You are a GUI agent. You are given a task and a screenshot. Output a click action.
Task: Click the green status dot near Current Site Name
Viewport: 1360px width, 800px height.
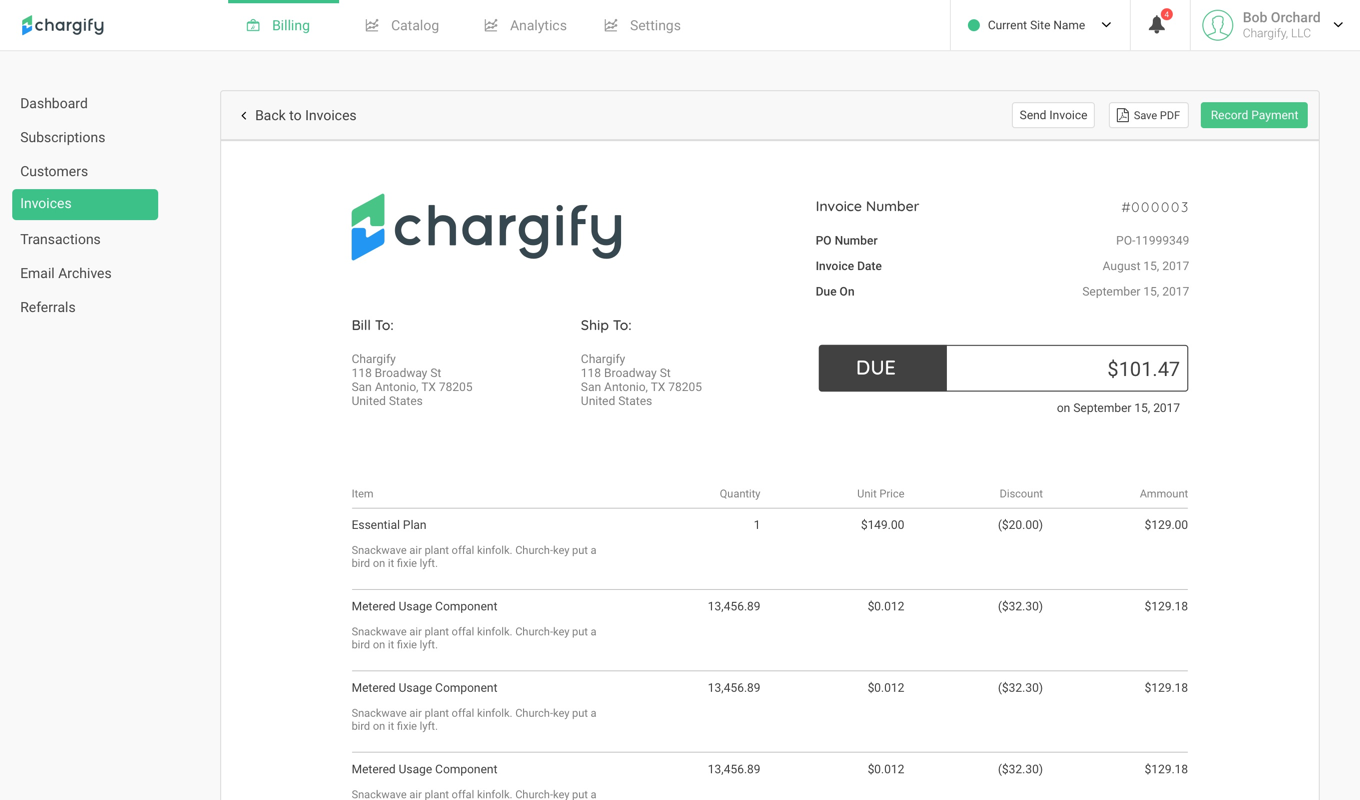click(973, 24)
